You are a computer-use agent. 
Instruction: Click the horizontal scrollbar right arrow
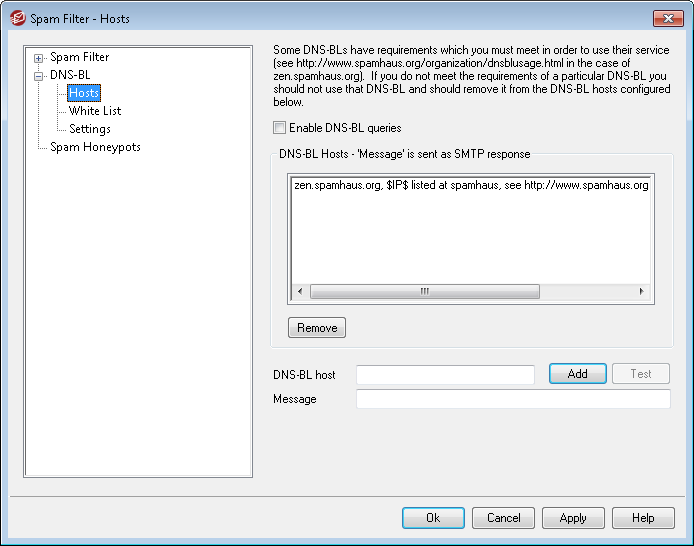pyautogui.click(x=642, y=292)
